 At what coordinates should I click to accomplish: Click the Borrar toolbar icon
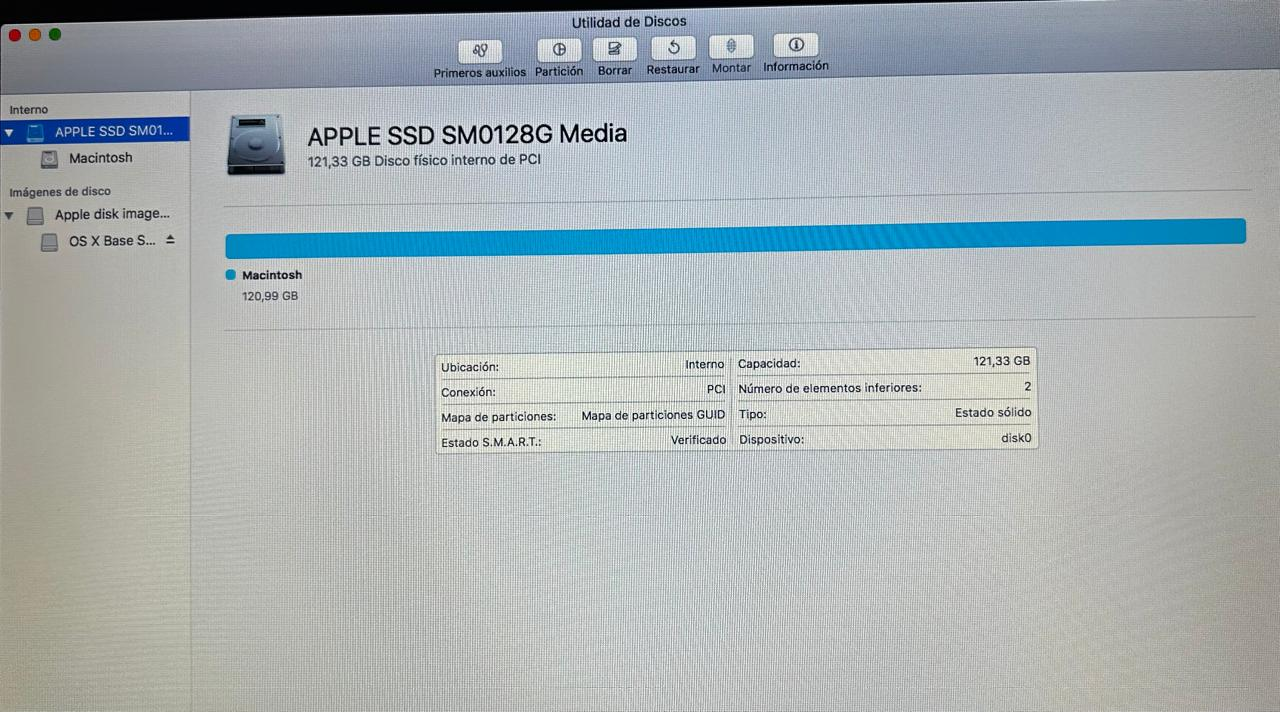615,48
